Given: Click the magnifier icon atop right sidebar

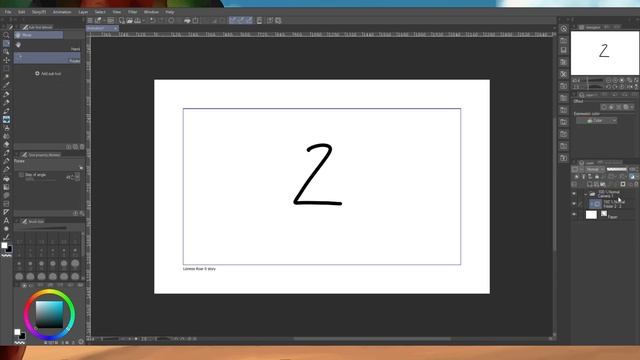Looking at the screenshot, I should click(564, 29).
